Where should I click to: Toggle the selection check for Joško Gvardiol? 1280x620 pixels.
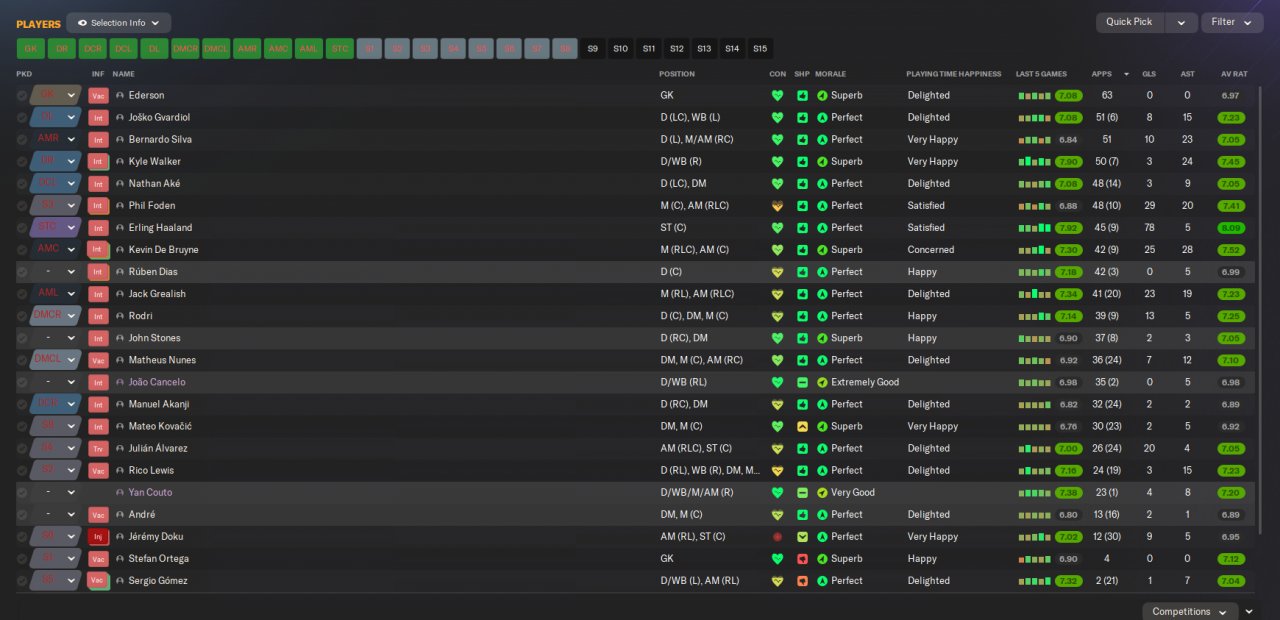point(22,118)
